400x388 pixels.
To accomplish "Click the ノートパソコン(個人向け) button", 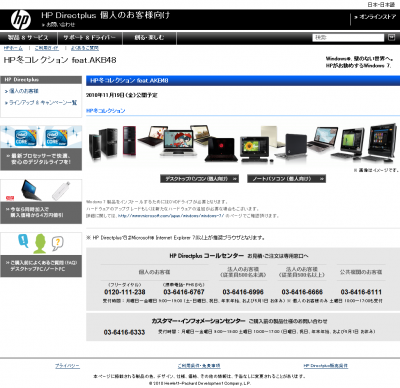I will pyautogui.click(x=286, y=179).
